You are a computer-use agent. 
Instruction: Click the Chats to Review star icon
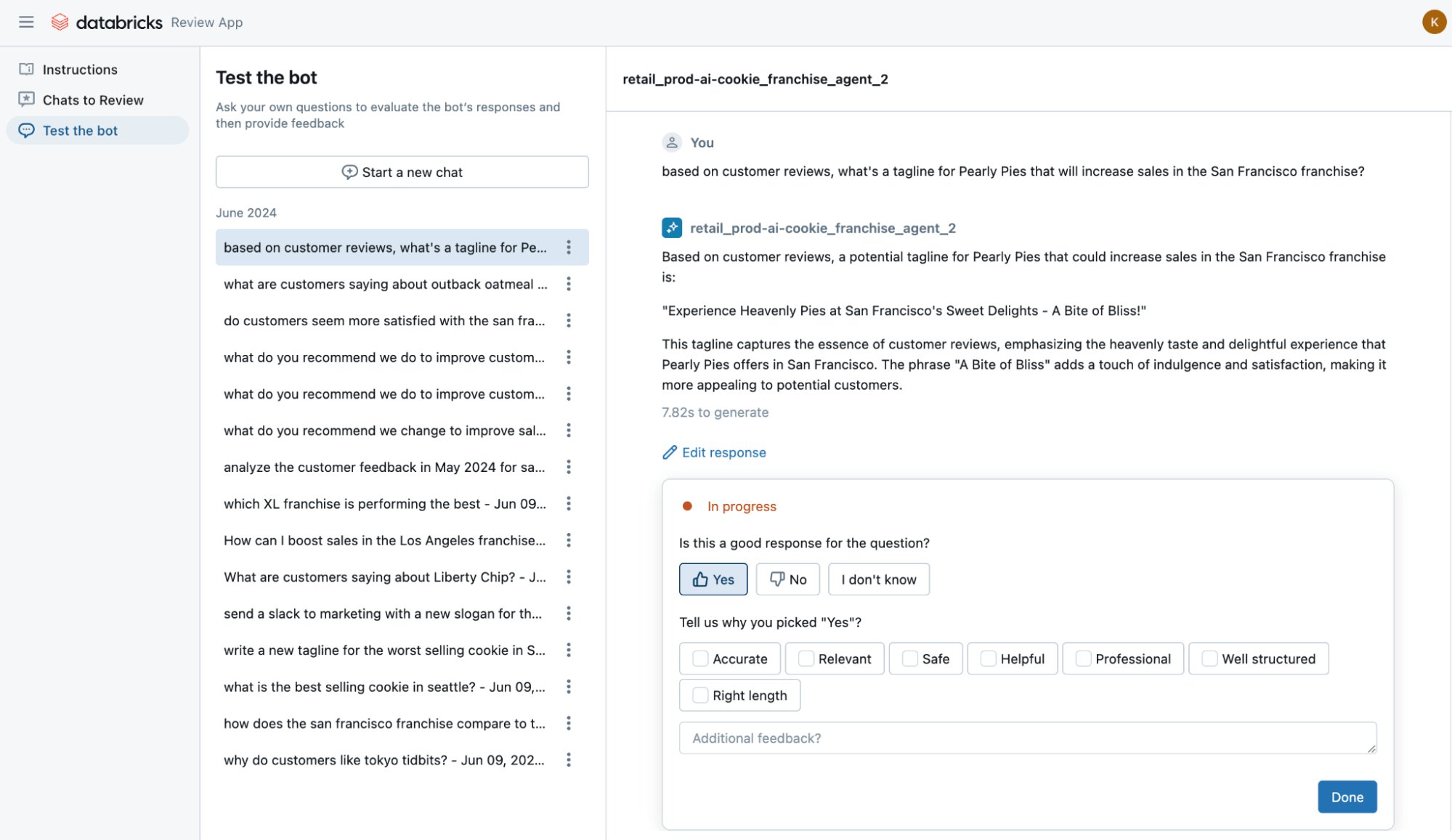coord(27,99)
